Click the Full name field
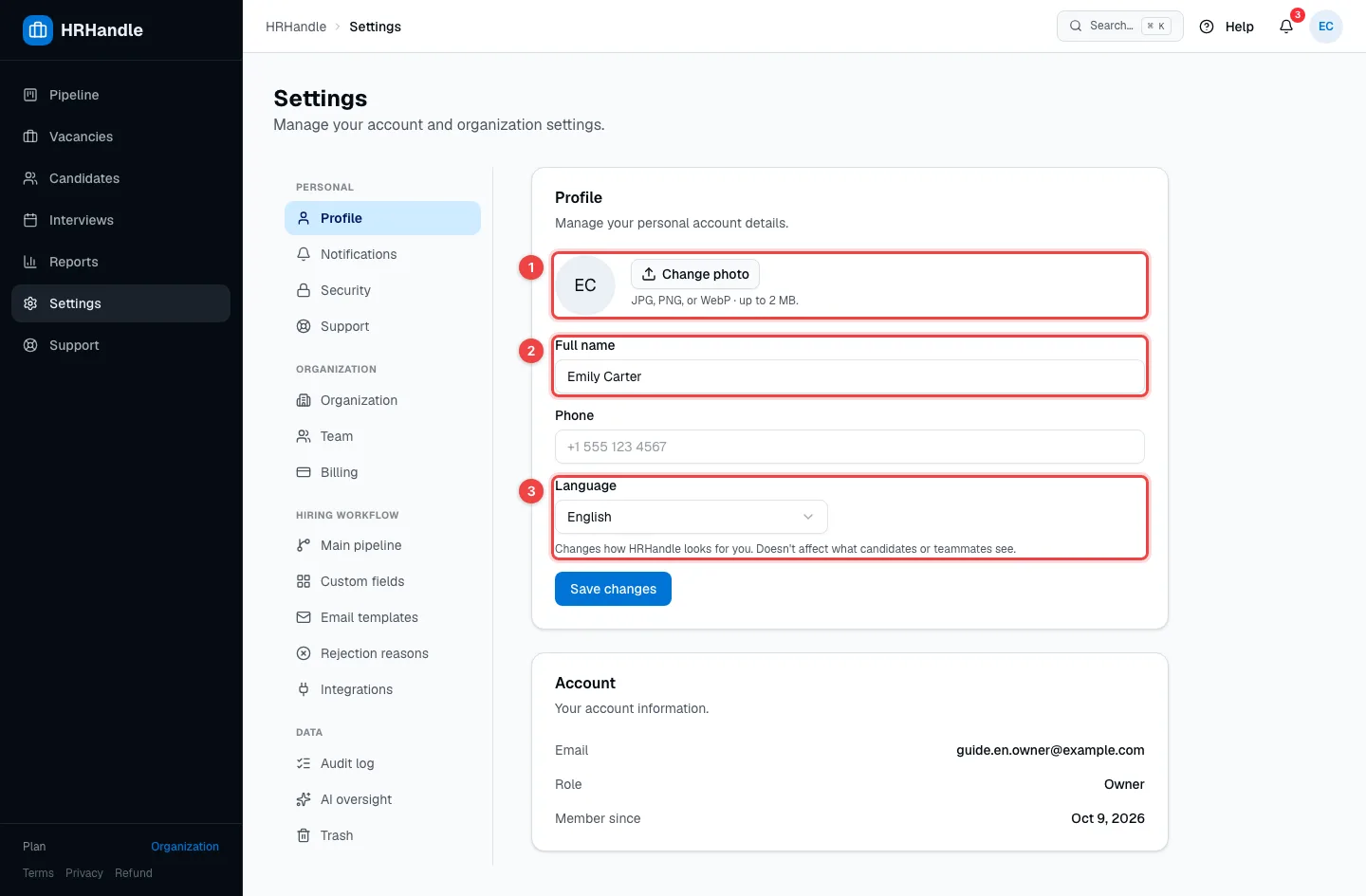Image resolution: width=1366 pixels, height=896 pixels. (850, 376)
